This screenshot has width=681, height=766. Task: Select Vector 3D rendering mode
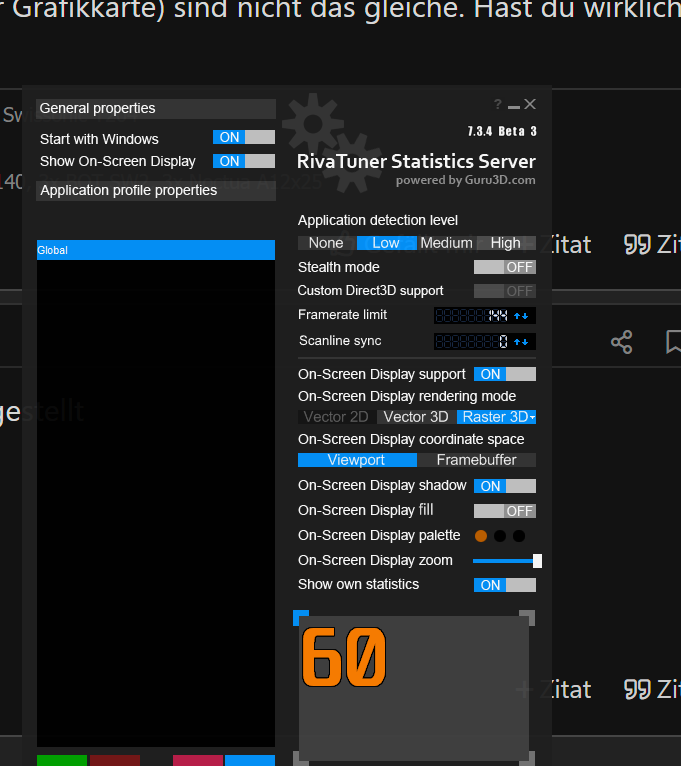point(416,417)
